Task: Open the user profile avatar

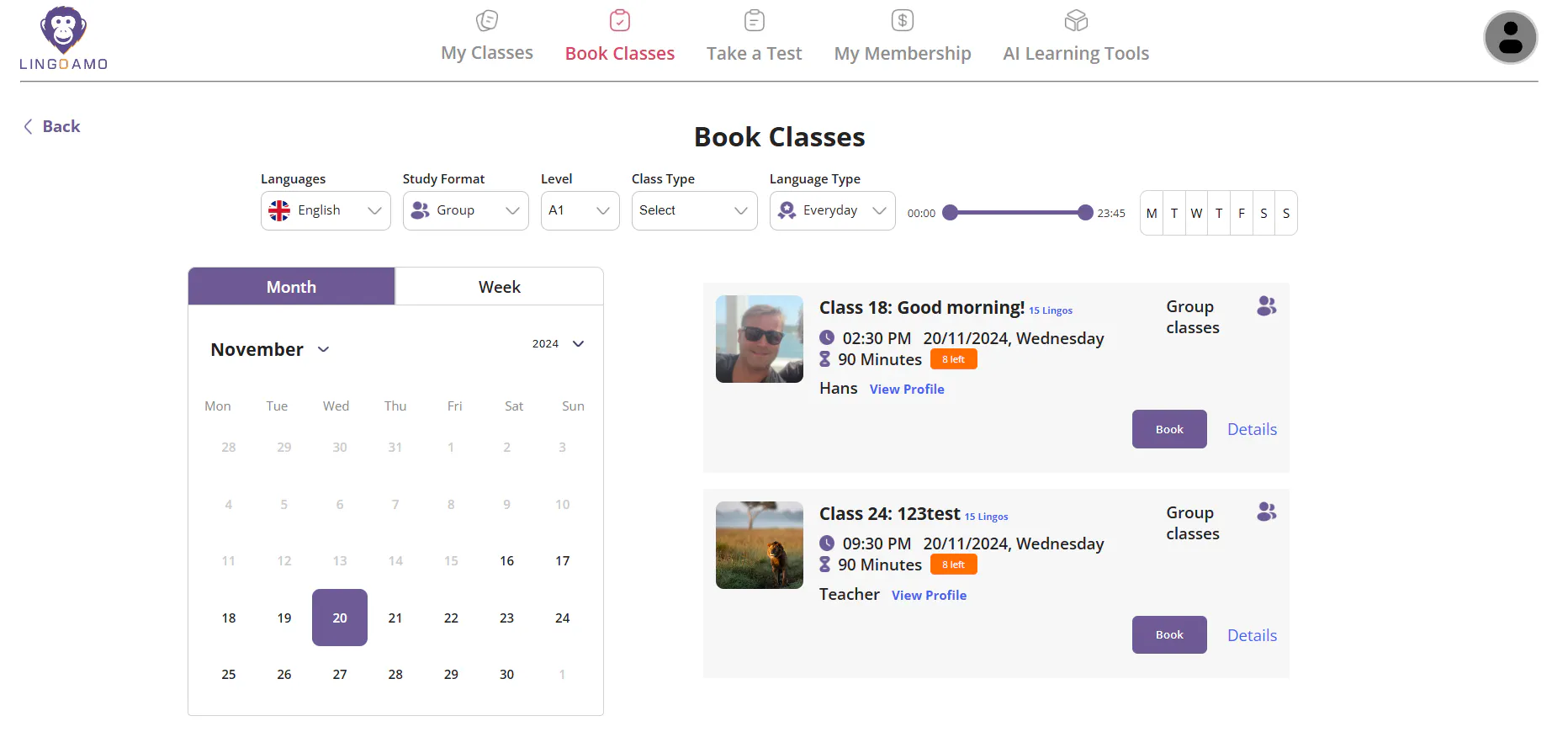Action: (x=1510, y=38)
